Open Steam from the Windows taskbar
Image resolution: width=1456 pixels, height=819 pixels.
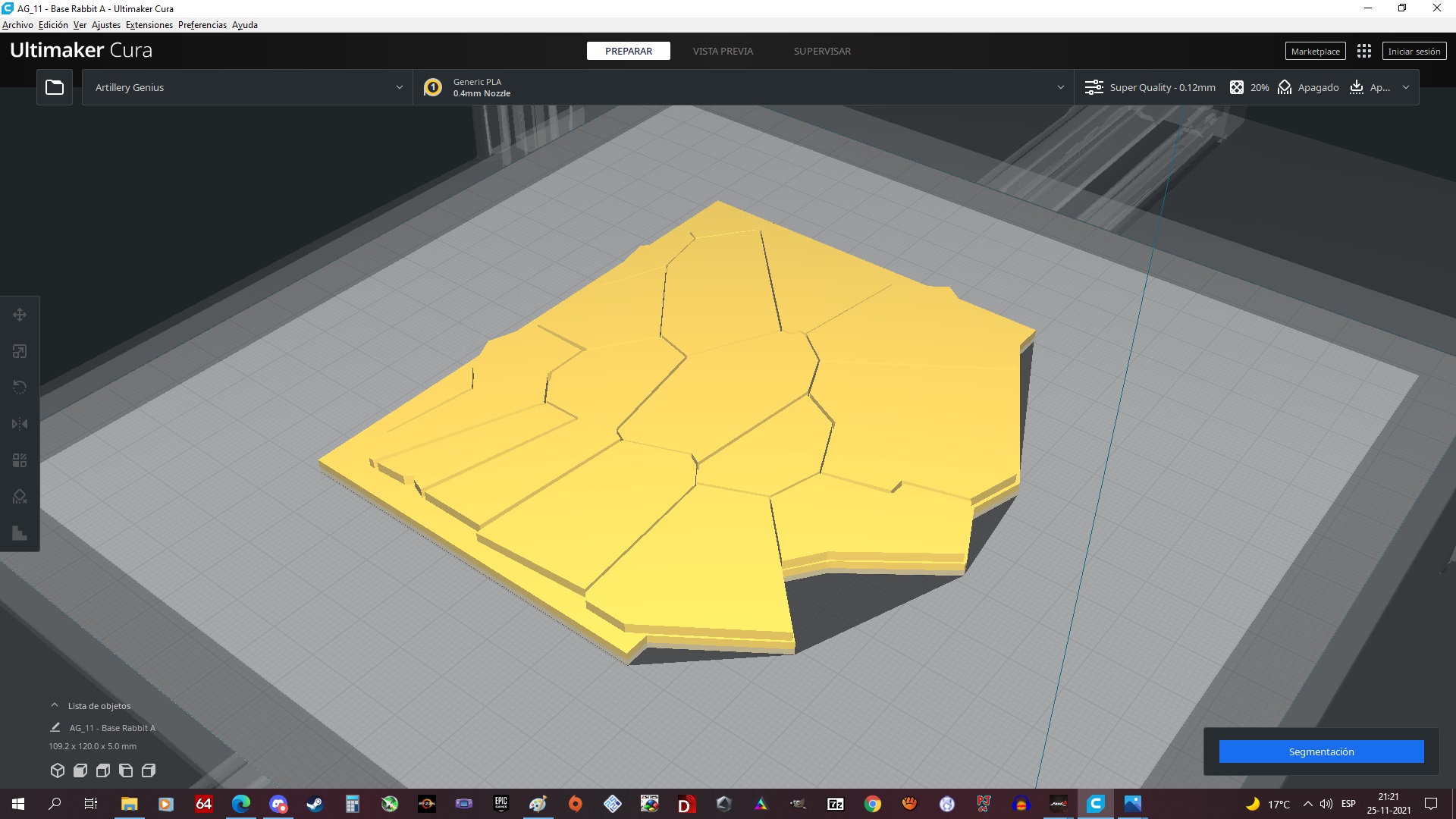tap(315, 804)
